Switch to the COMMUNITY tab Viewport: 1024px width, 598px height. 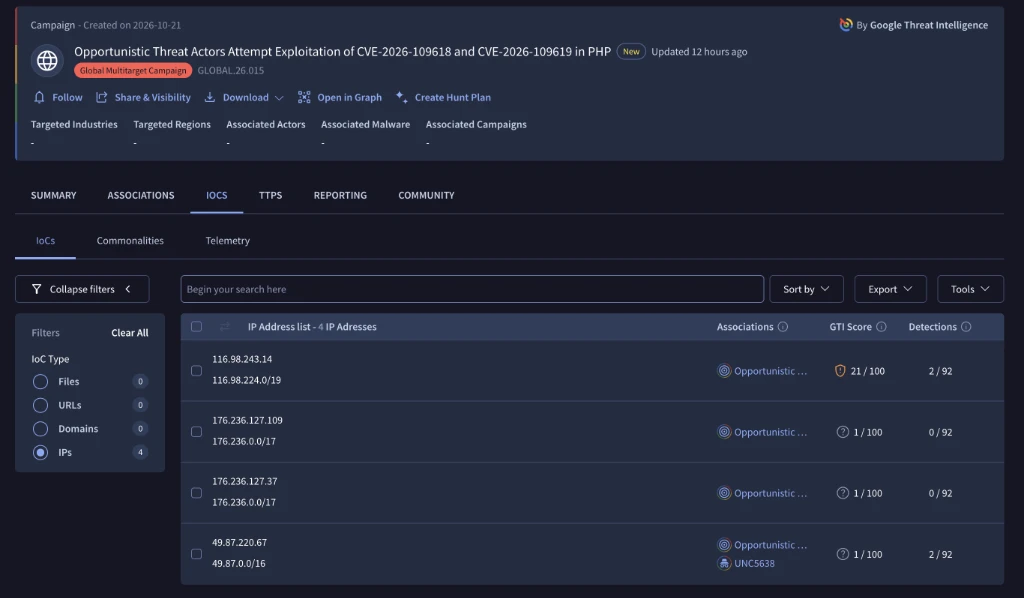[426, 195]
